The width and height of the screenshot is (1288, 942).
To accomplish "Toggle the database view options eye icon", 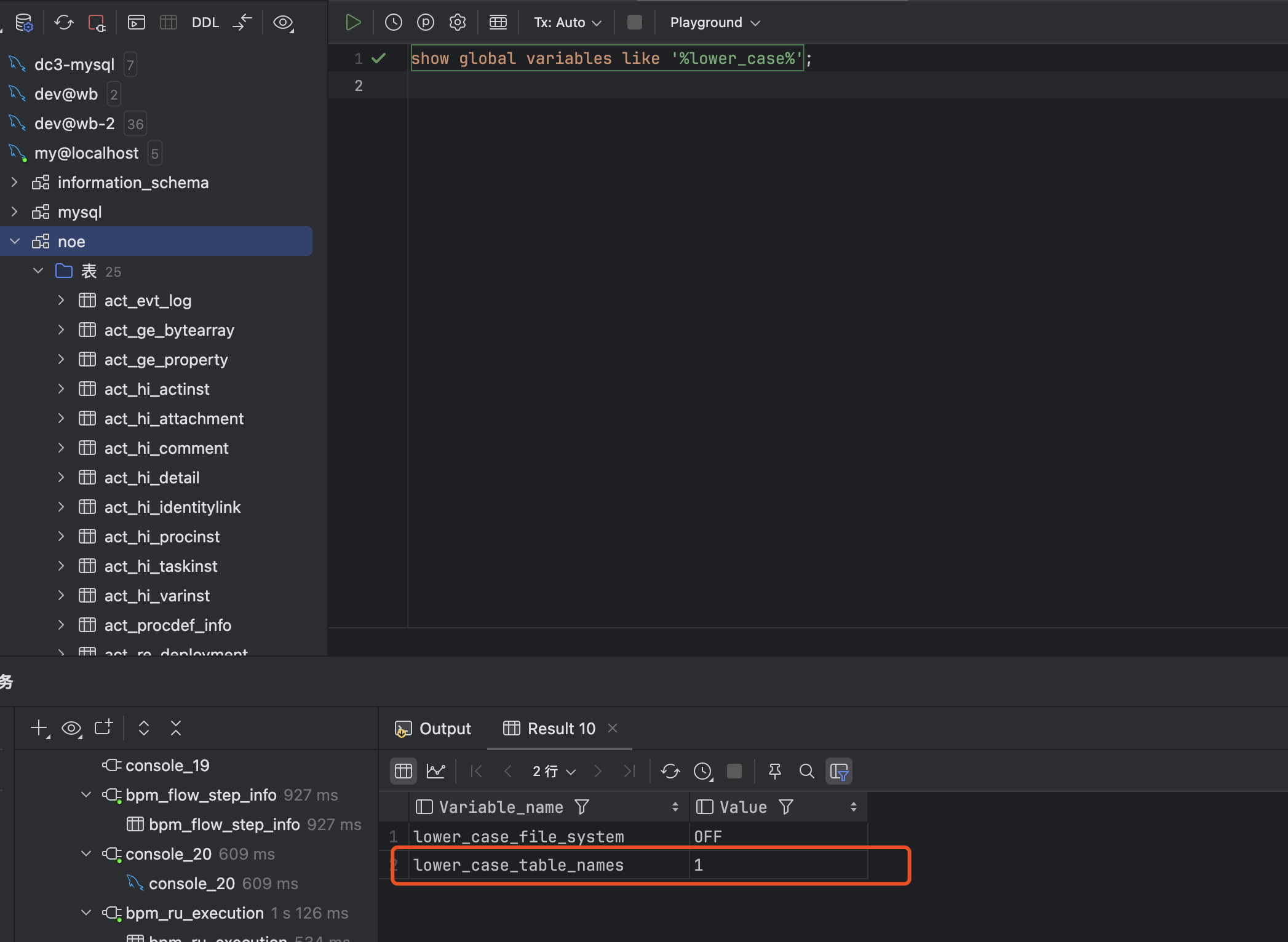I will [x=283, y=23].
